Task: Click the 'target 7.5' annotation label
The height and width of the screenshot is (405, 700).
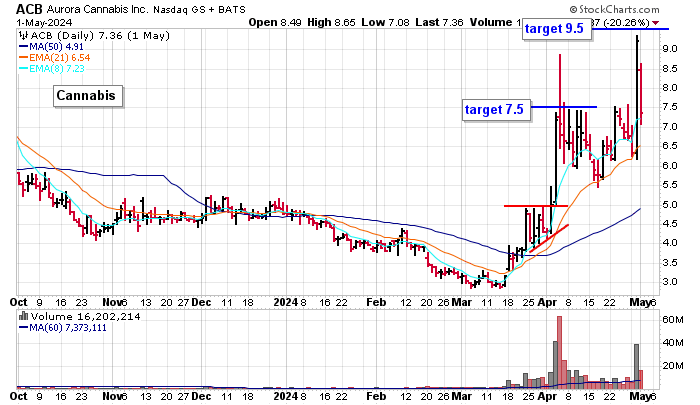Action: click(x=496, y=109)
